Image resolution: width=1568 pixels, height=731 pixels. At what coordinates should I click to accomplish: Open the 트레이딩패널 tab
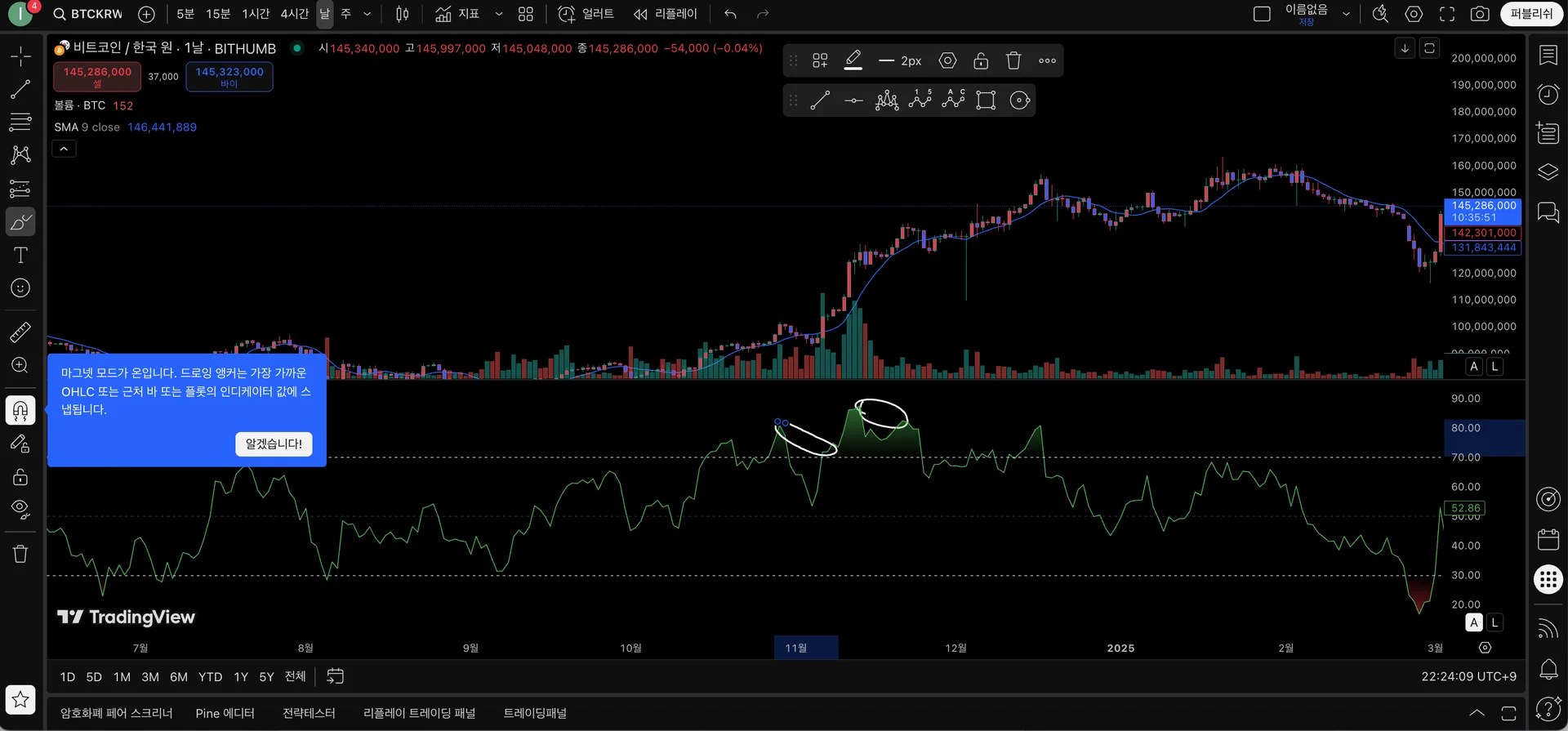(x=535, y=713)
